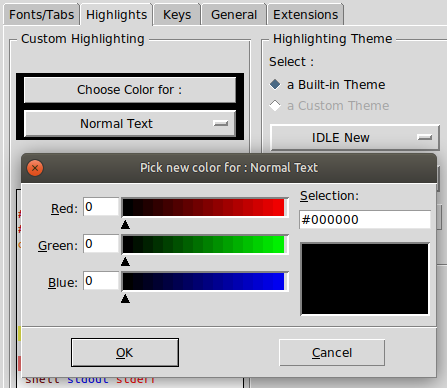447x388 pixels.
Task: Click the Selection hex value field
Action: point(365,220)
